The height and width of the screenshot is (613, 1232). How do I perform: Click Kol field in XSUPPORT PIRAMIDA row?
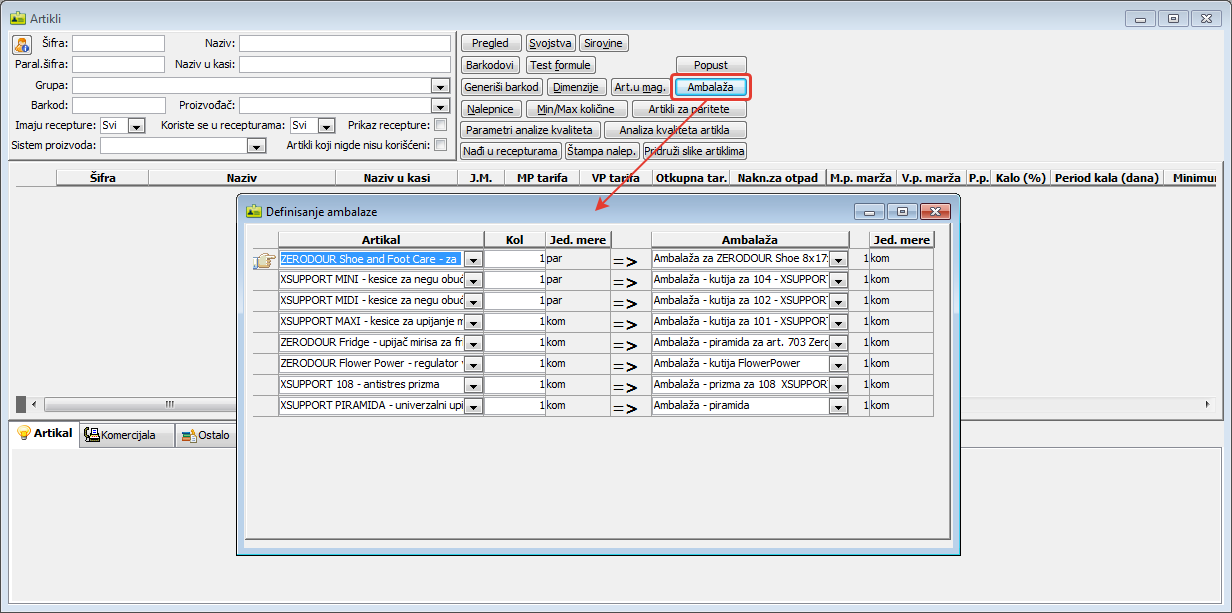[515, 406]
